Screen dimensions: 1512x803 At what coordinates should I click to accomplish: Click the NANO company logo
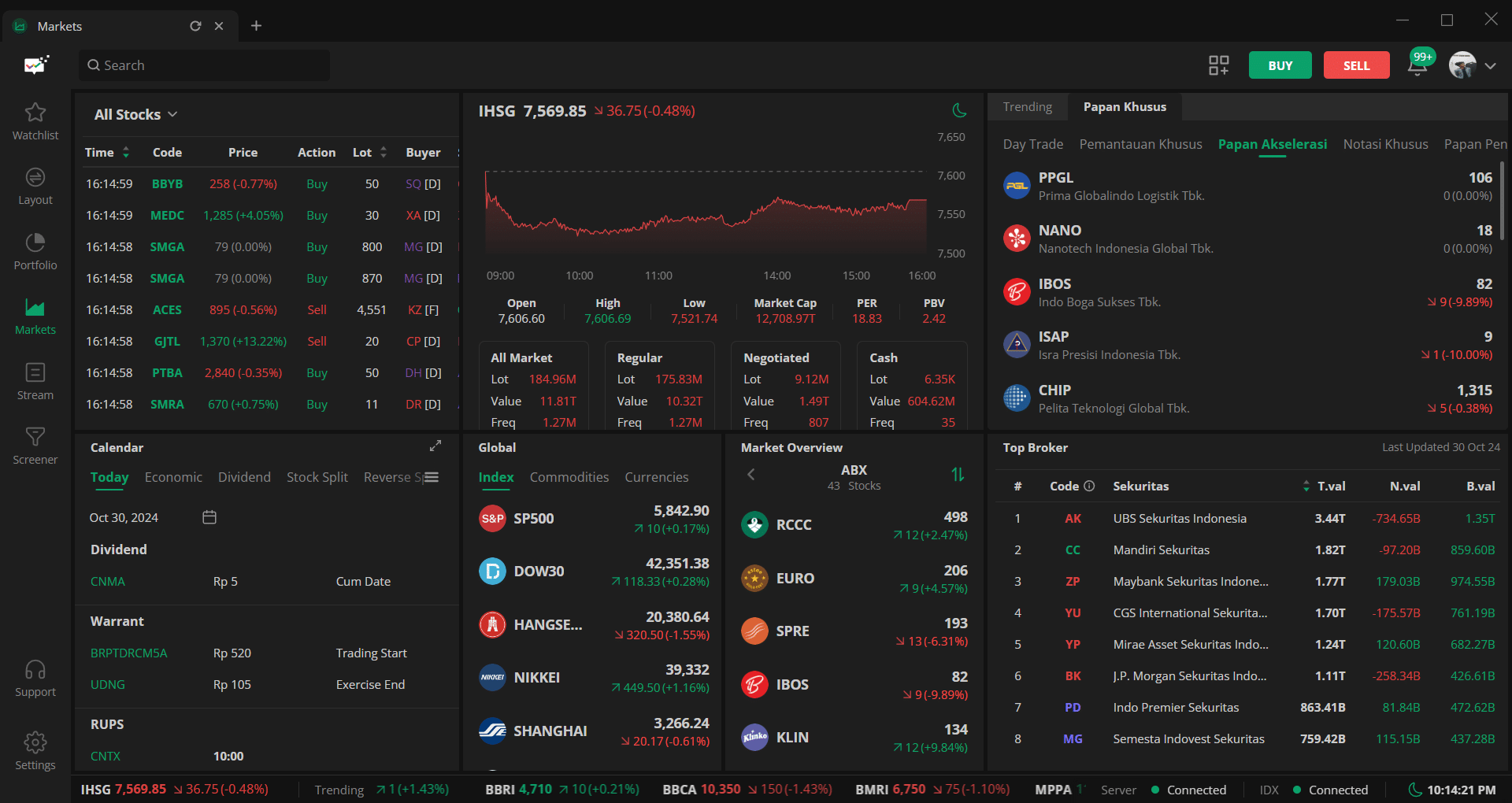pyautogui.click(x=1017, y=239)
